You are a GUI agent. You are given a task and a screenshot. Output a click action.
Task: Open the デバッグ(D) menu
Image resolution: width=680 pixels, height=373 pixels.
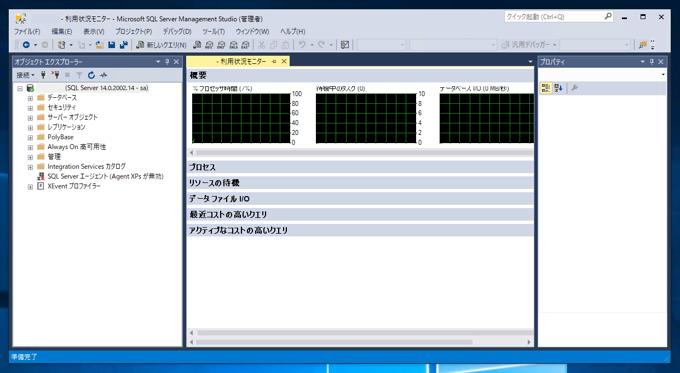[x=177, y=32]
